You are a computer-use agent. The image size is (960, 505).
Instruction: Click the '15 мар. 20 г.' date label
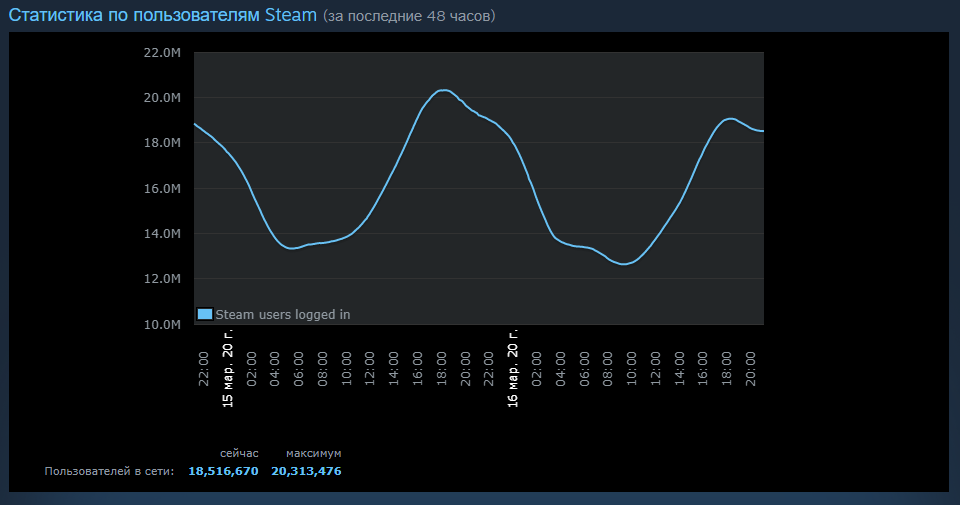[x=228, y=368]
